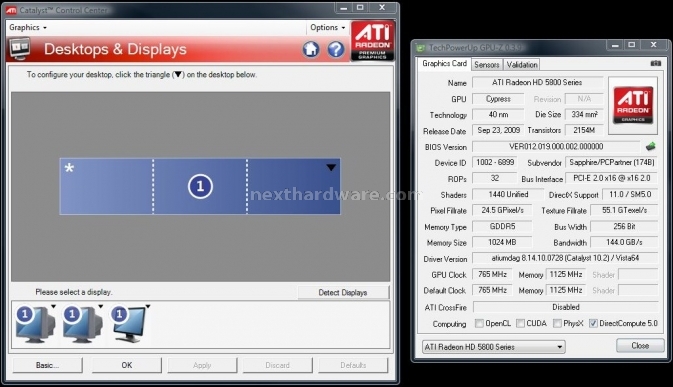Click the Bus Interface field PCI-E 2.0 x16
The image size is (673, 387).
coord(611,178)
